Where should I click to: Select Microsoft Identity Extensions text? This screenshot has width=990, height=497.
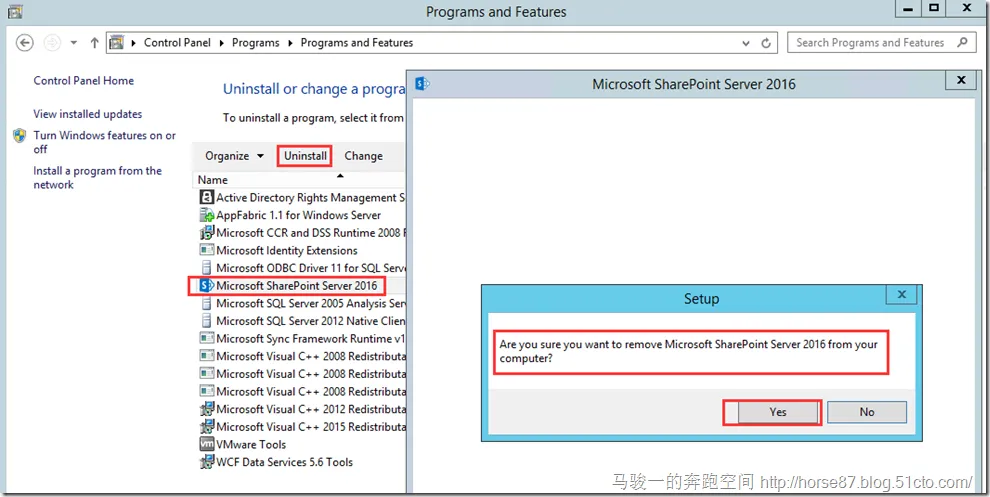click(x=287, y=251)
